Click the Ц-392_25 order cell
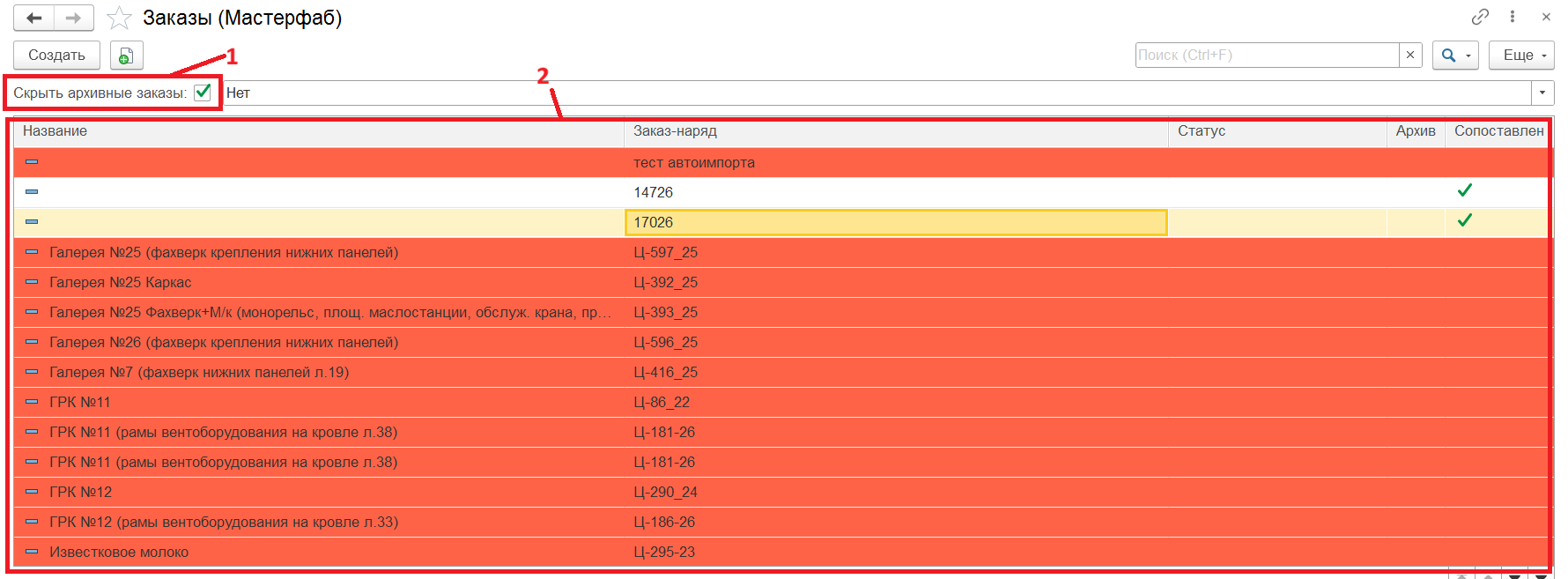Image resolution: width=1568 pixels, height=579 pixels. pos(896,282)
